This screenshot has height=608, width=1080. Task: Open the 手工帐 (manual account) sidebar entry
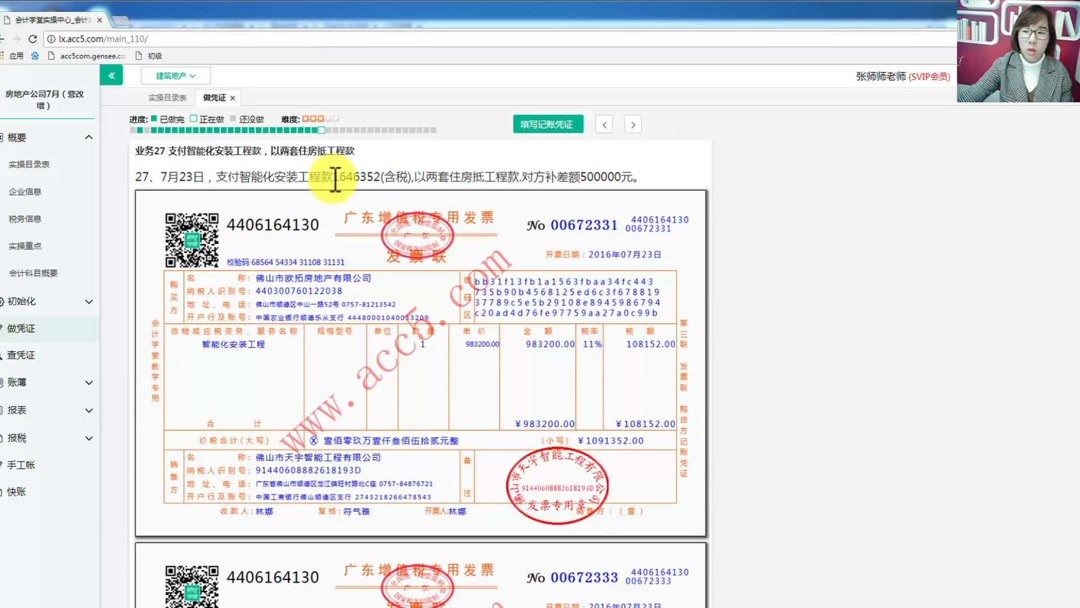pyautogui.click(x=22, y=466)
